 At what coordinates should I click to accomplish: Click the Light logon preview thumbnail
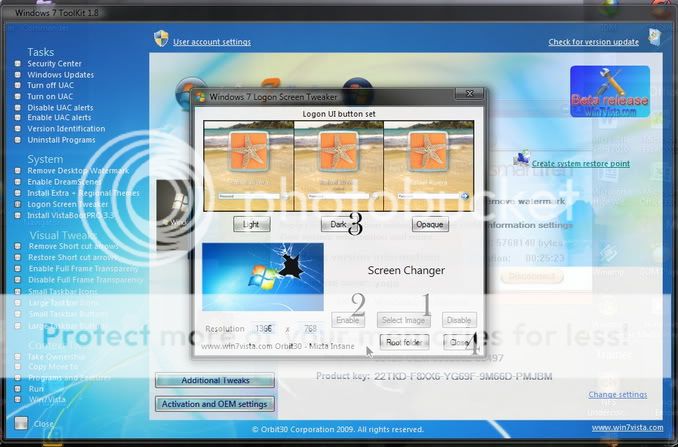coord(249,166)
